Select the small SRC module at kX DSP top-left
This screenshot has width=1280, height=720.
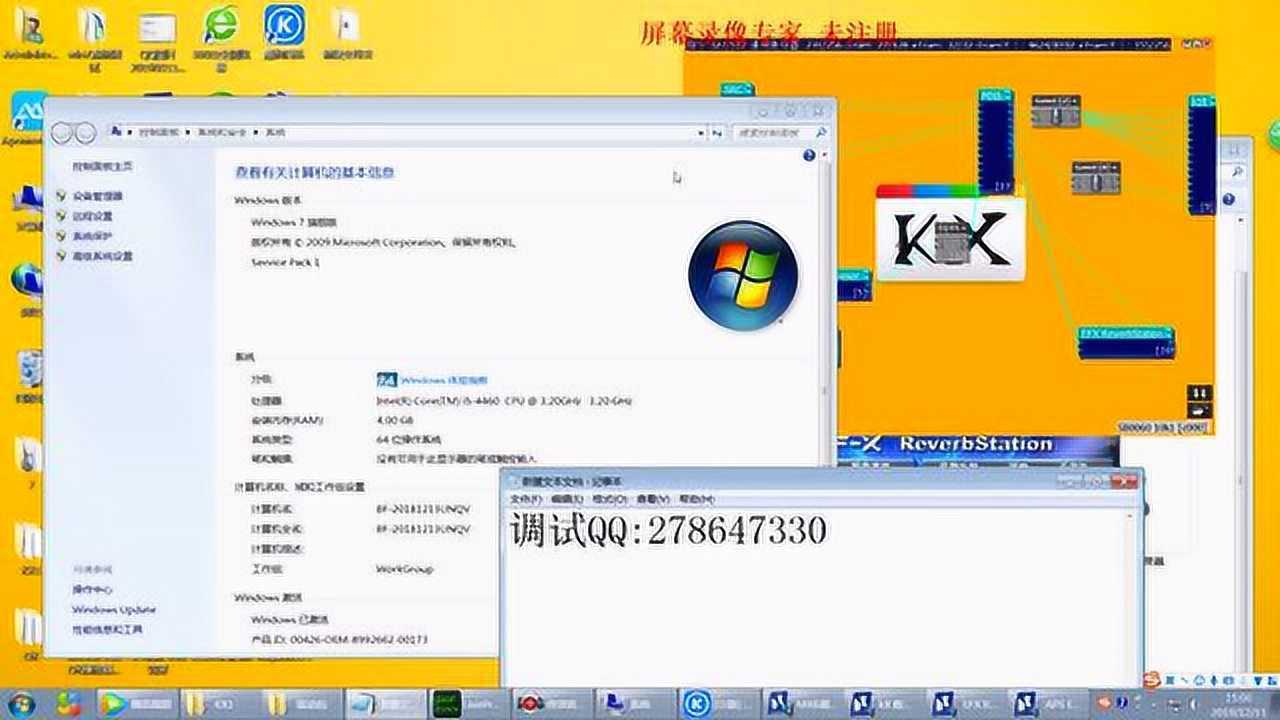tap(738, 89)
